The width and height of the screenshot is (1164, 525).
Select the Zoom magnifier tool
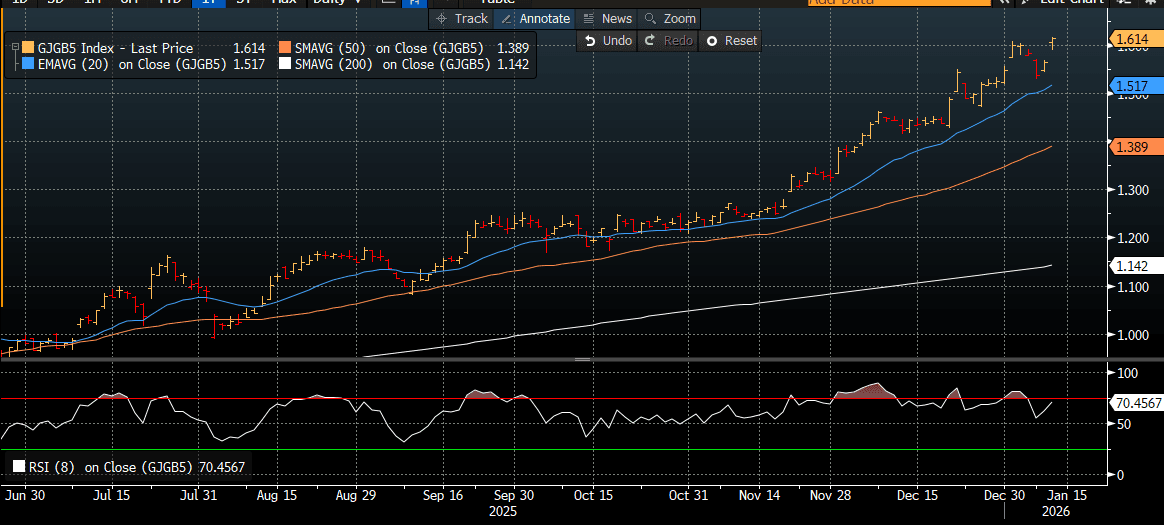[x=669, y=18]
